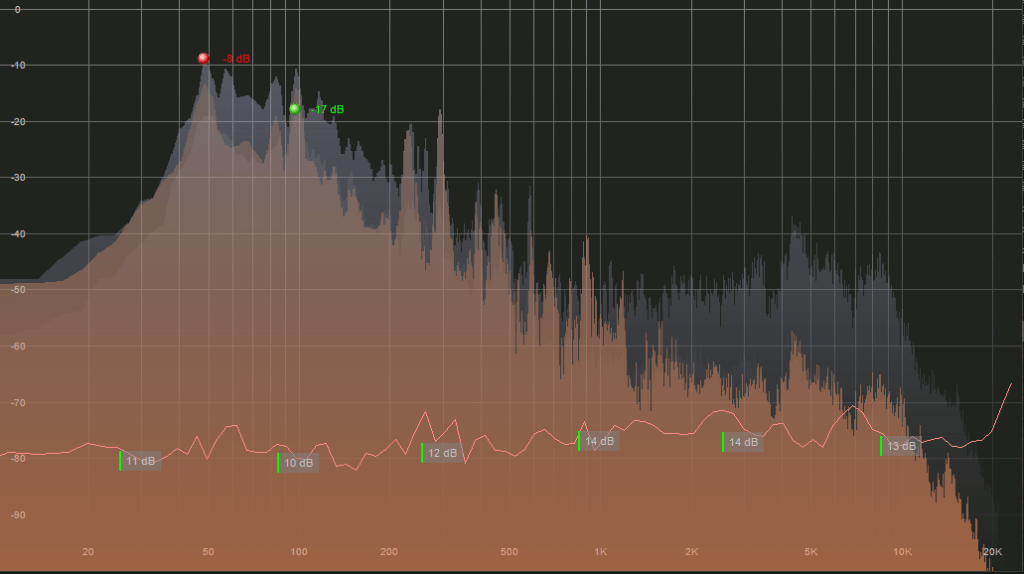Select the 20K frequency axis label
The image size is (1024, 574).
(992, 552)
